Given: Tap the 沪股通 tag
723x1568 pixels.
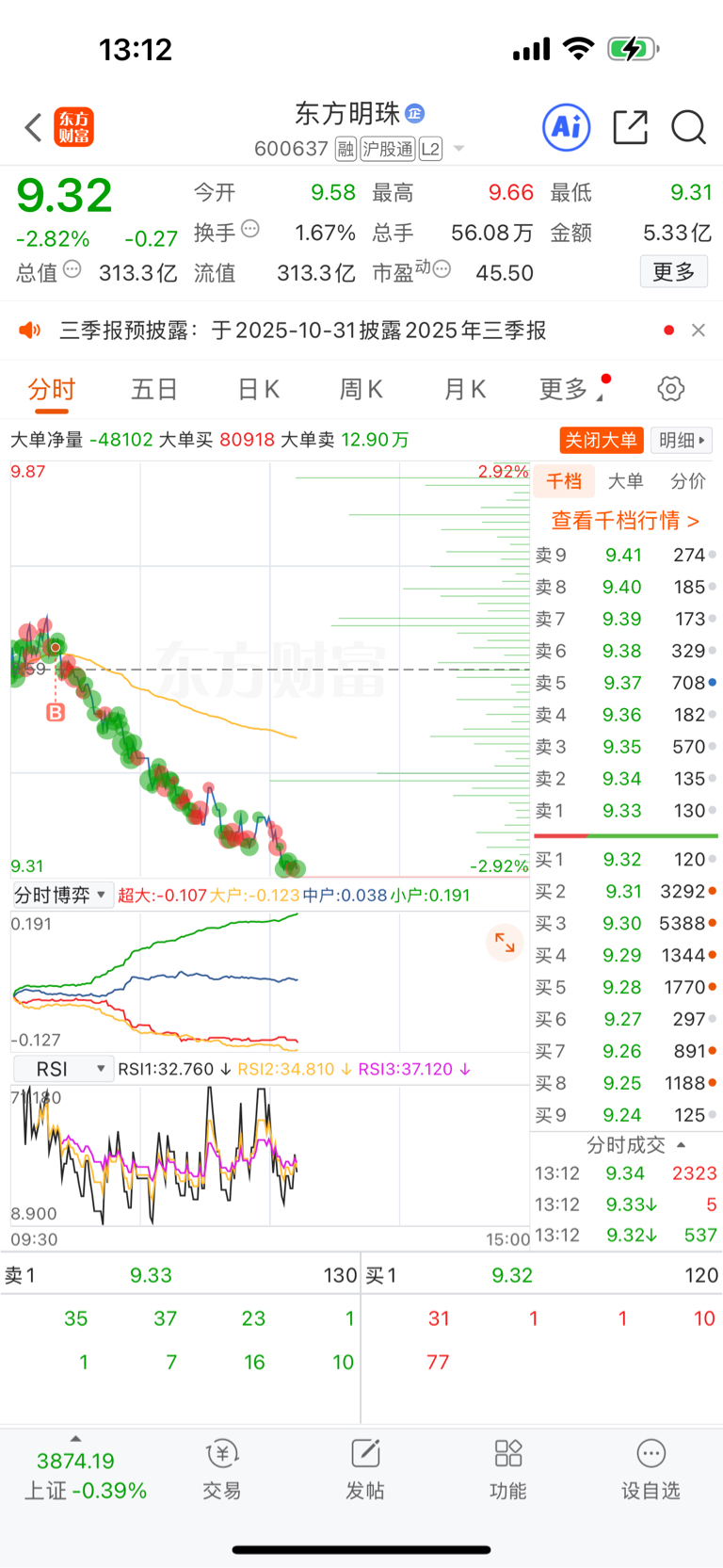Looking at the screenshot, I should pyautogui.click(x=388, y=149).
